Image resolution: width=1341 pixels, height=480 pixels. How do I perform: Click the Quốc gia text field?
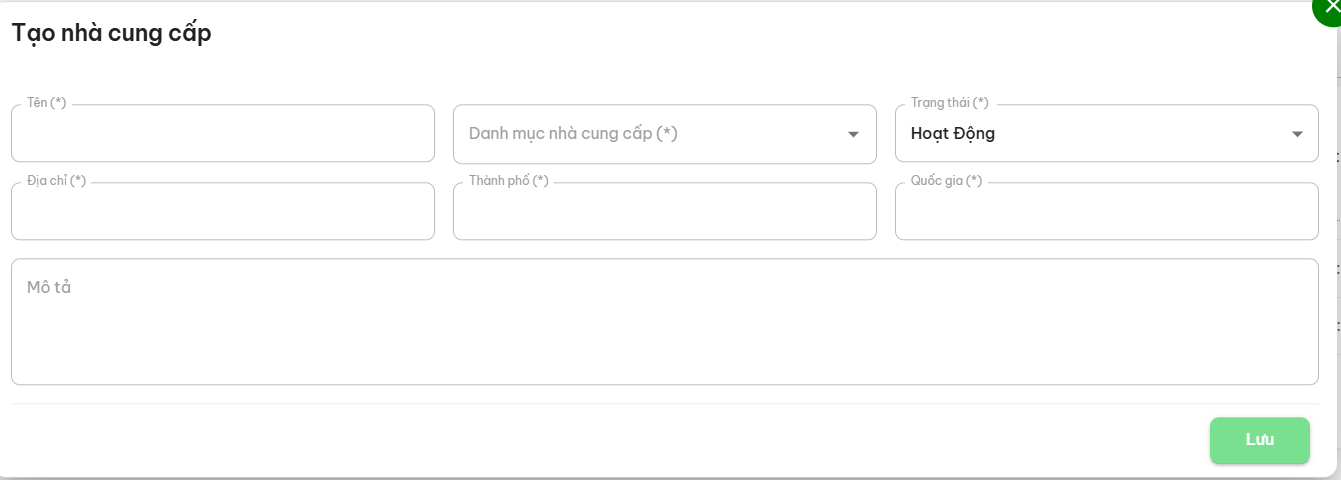point(1106,214)
